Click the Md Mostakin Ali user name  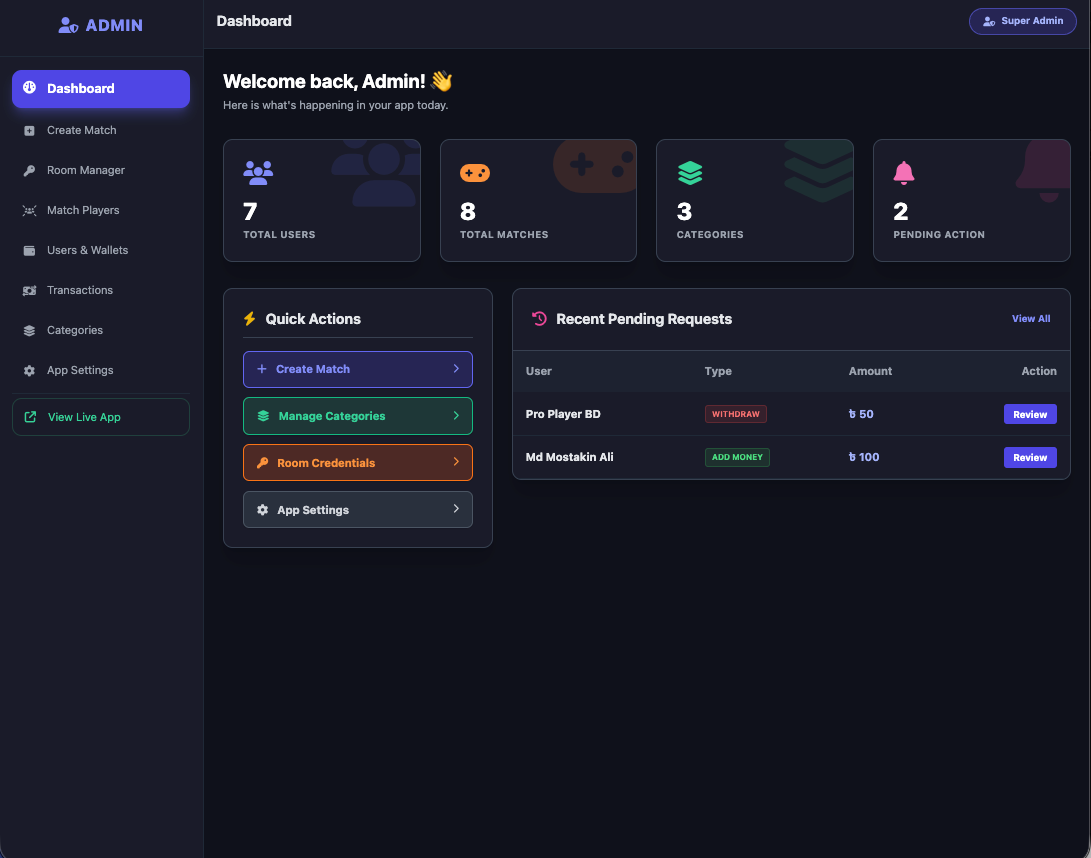click(570, 457)
